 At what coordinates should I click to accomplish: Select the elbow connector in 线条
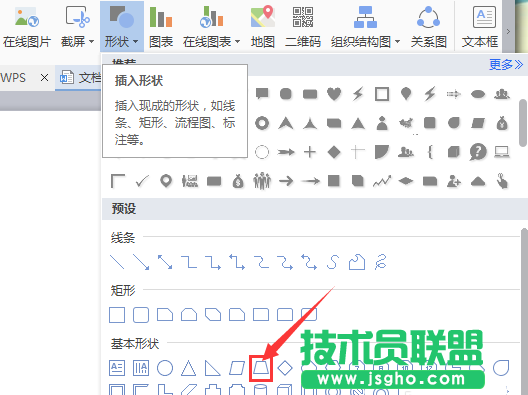(189, 262)
